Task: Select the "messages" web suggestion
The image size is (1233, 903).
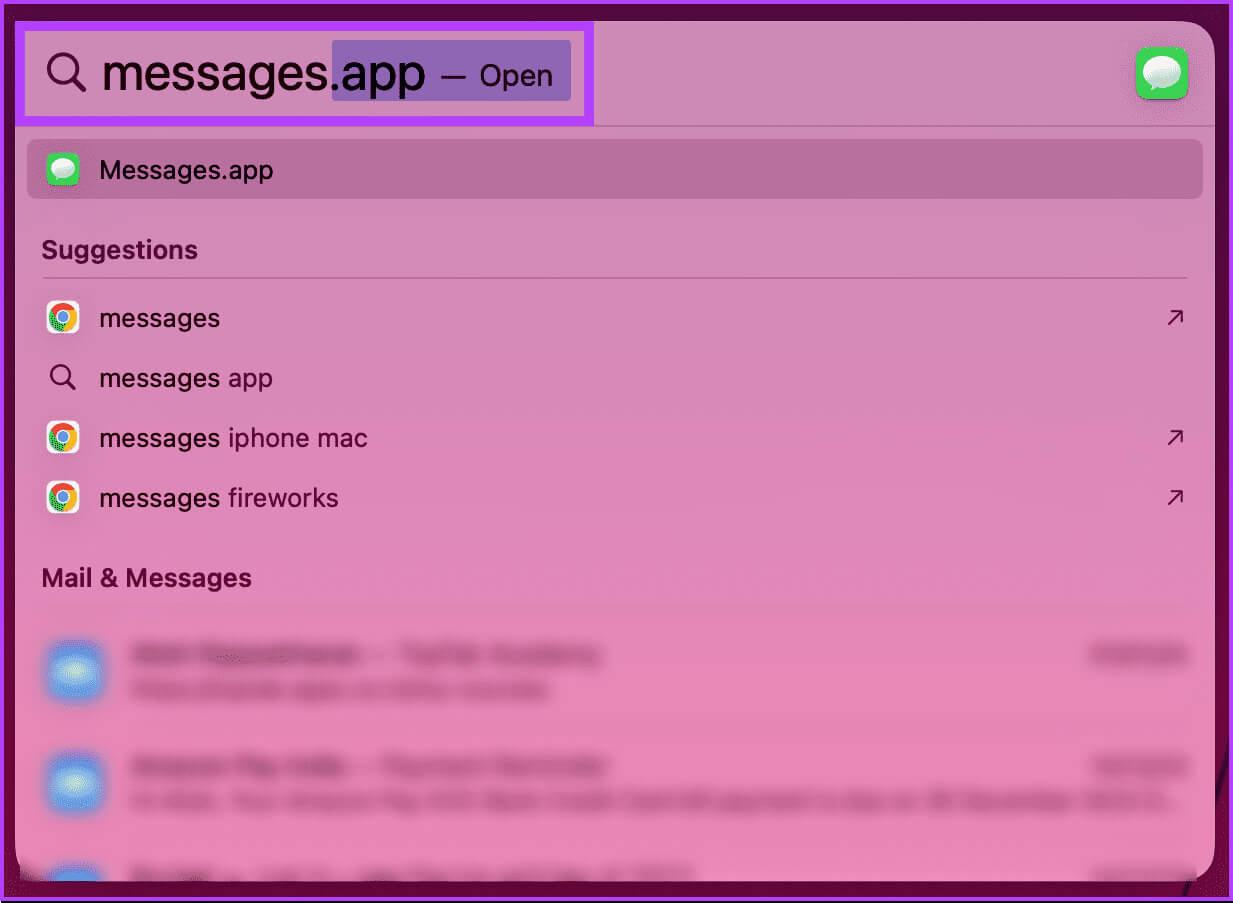Action: coord(614,318)
